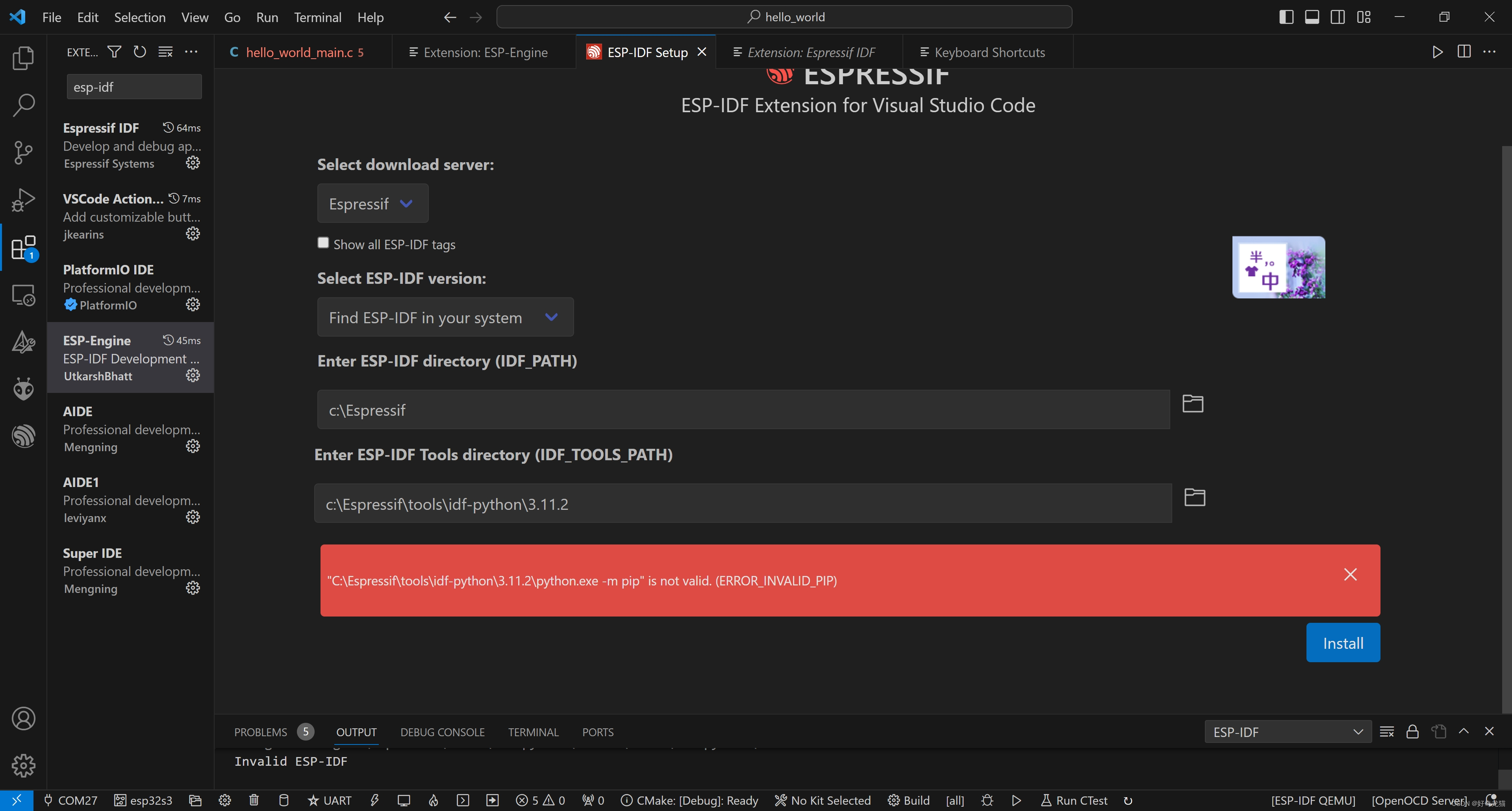The height and width of the screenshot is (811, 1512).
Task: Browse folder for IDF_PATH directory
Action: click(1193, 404)
